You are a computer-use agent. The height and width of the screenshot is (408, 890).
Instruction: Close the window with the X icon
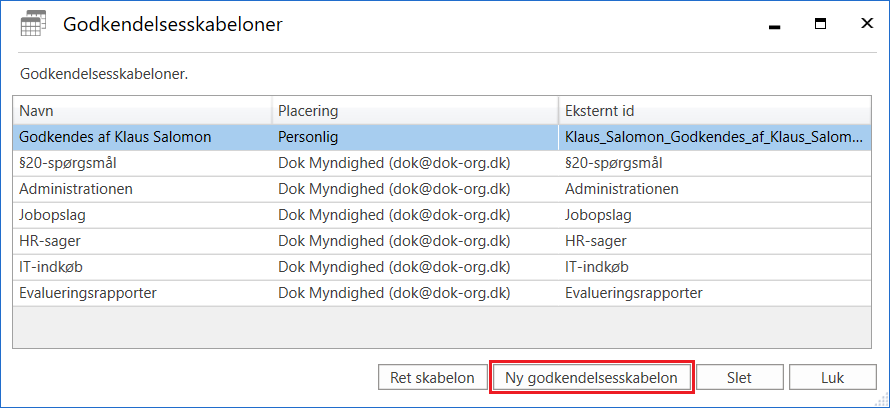[x=866, y=24]
